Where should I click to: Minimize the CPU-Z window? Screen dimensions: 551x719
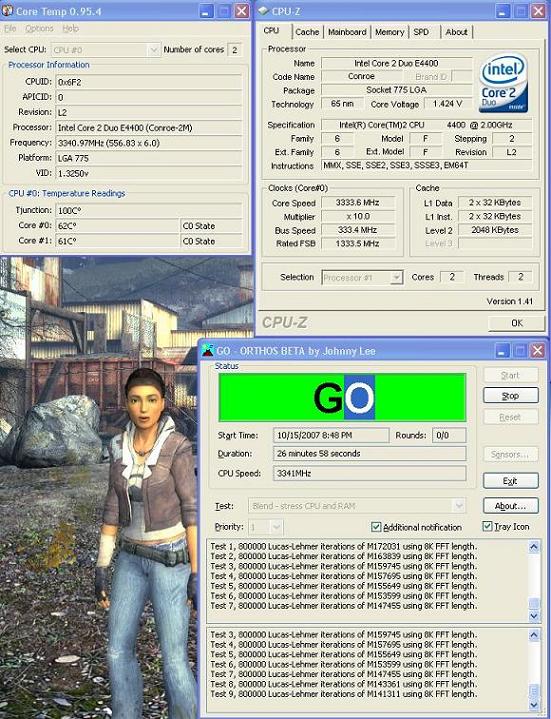[x=502, y=11]
